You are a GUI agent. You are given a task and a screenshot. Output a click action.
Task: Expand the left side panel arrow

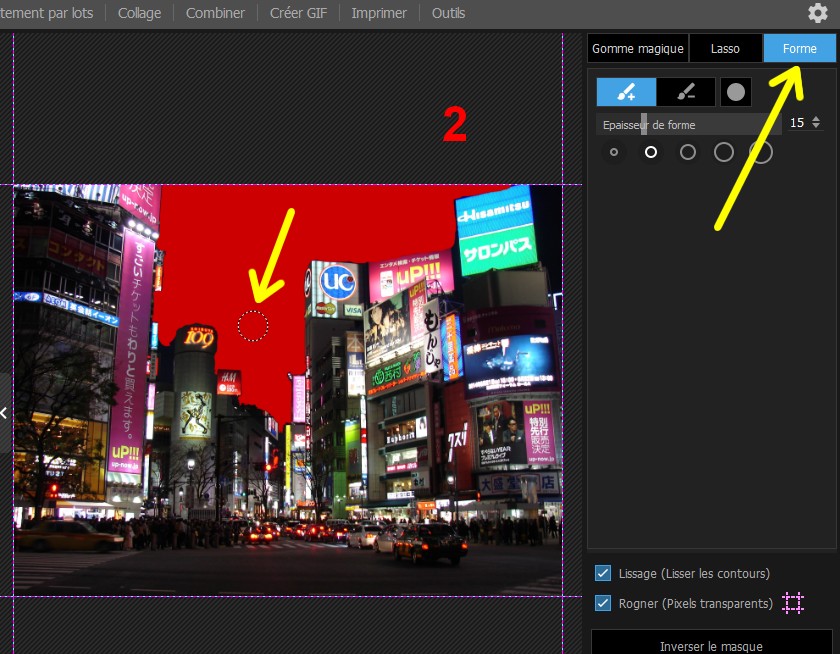tap(4, 413)
